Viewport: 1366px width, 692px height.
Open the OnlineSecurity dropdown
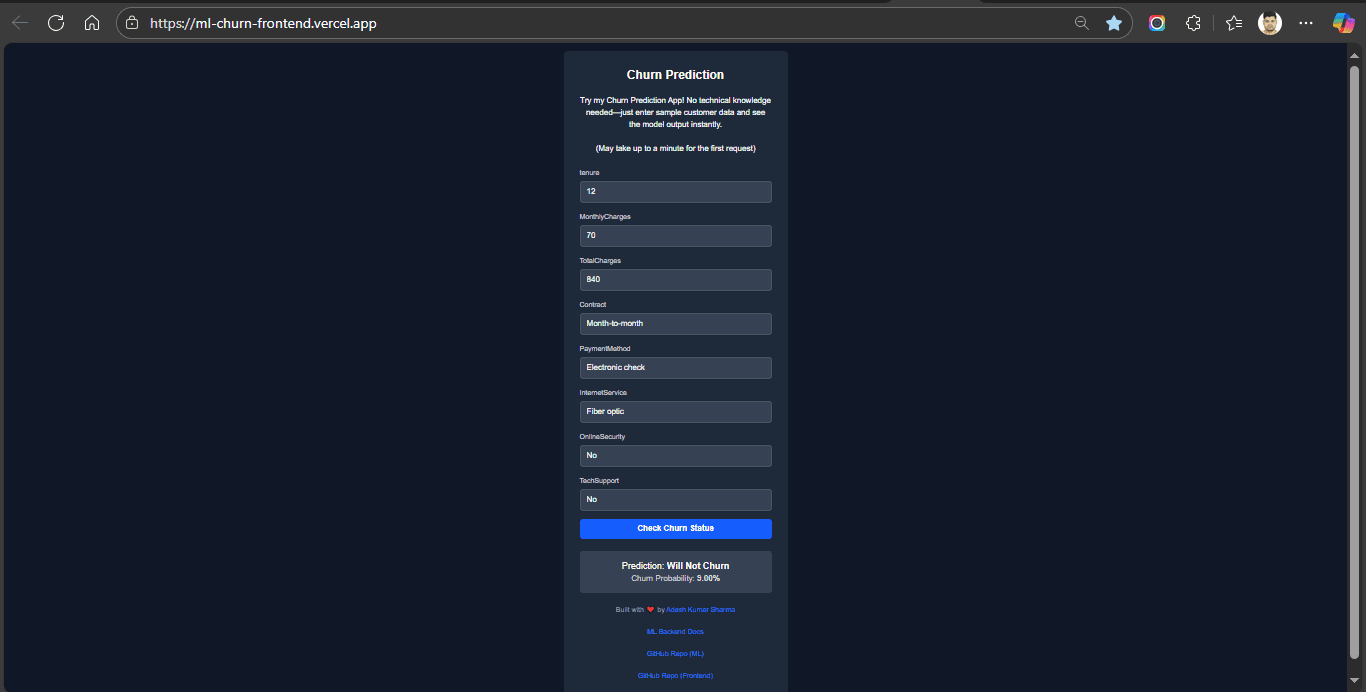click(x=676, y=456)
